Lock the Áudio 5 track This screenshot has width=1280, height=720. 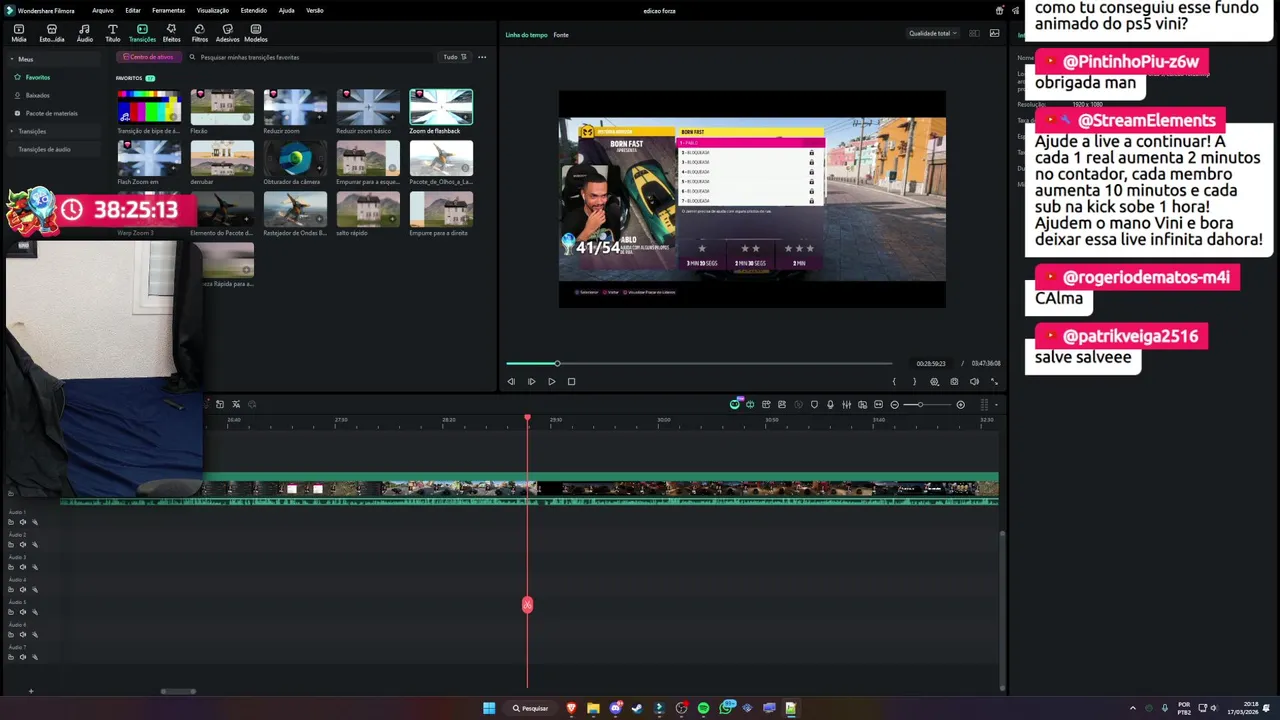point(11,612)
